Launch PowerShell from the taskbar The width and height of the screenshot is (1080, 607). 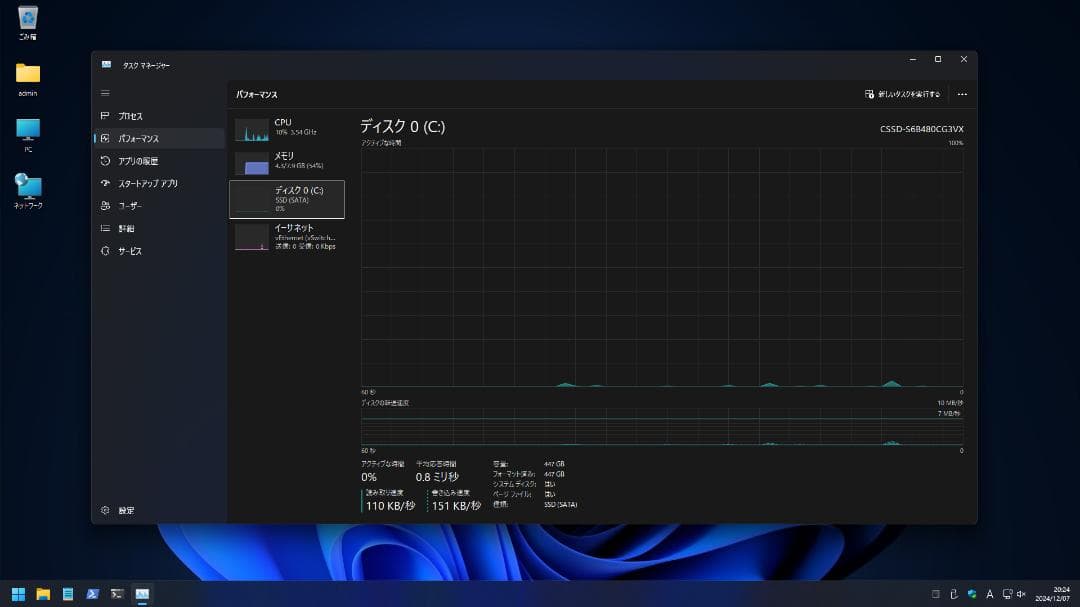(x=92, y=594)
